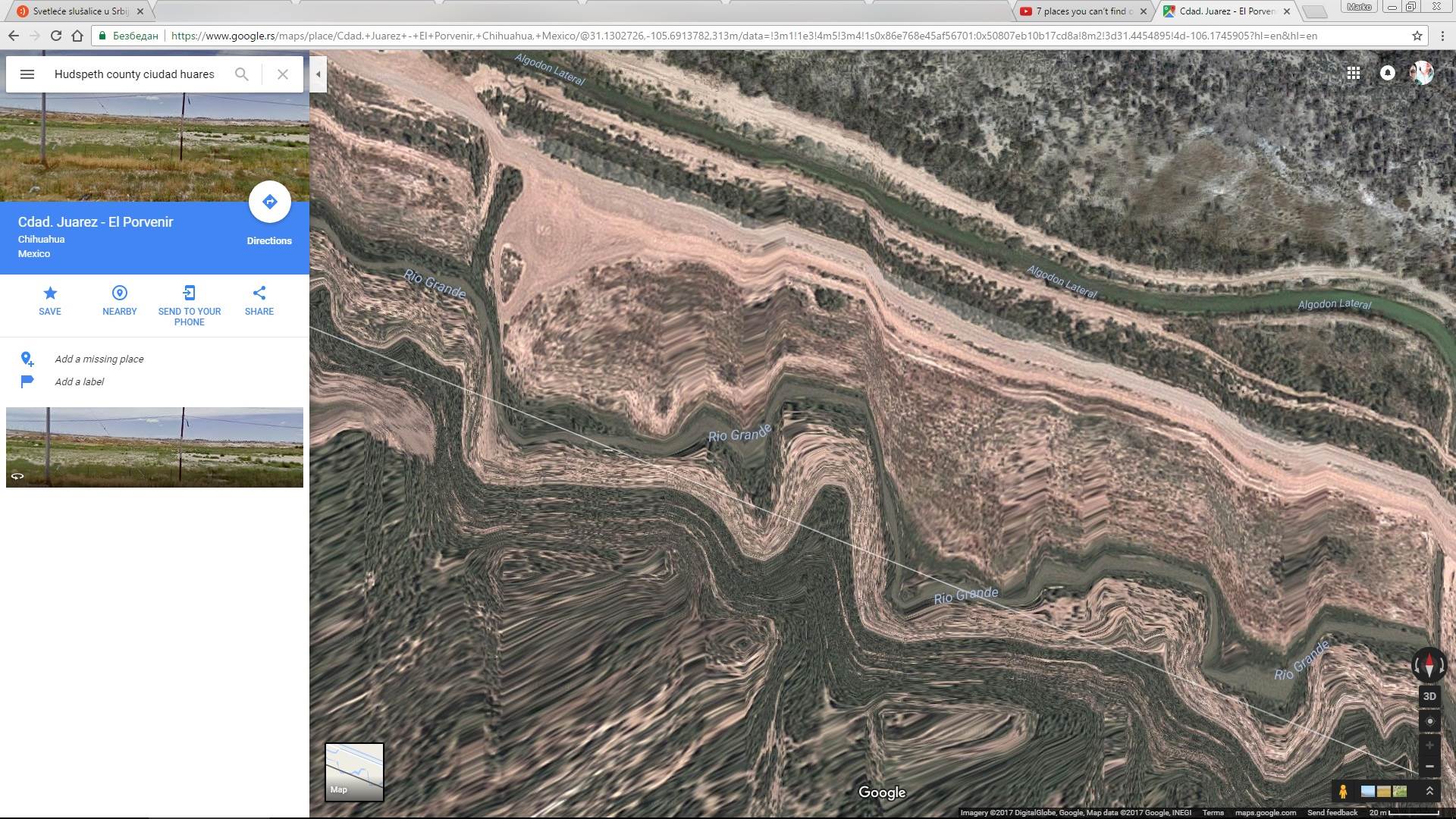The height and width of the screenshot is (819, 1456).
Task: Clear the search box with X
Action: (282, 74)
